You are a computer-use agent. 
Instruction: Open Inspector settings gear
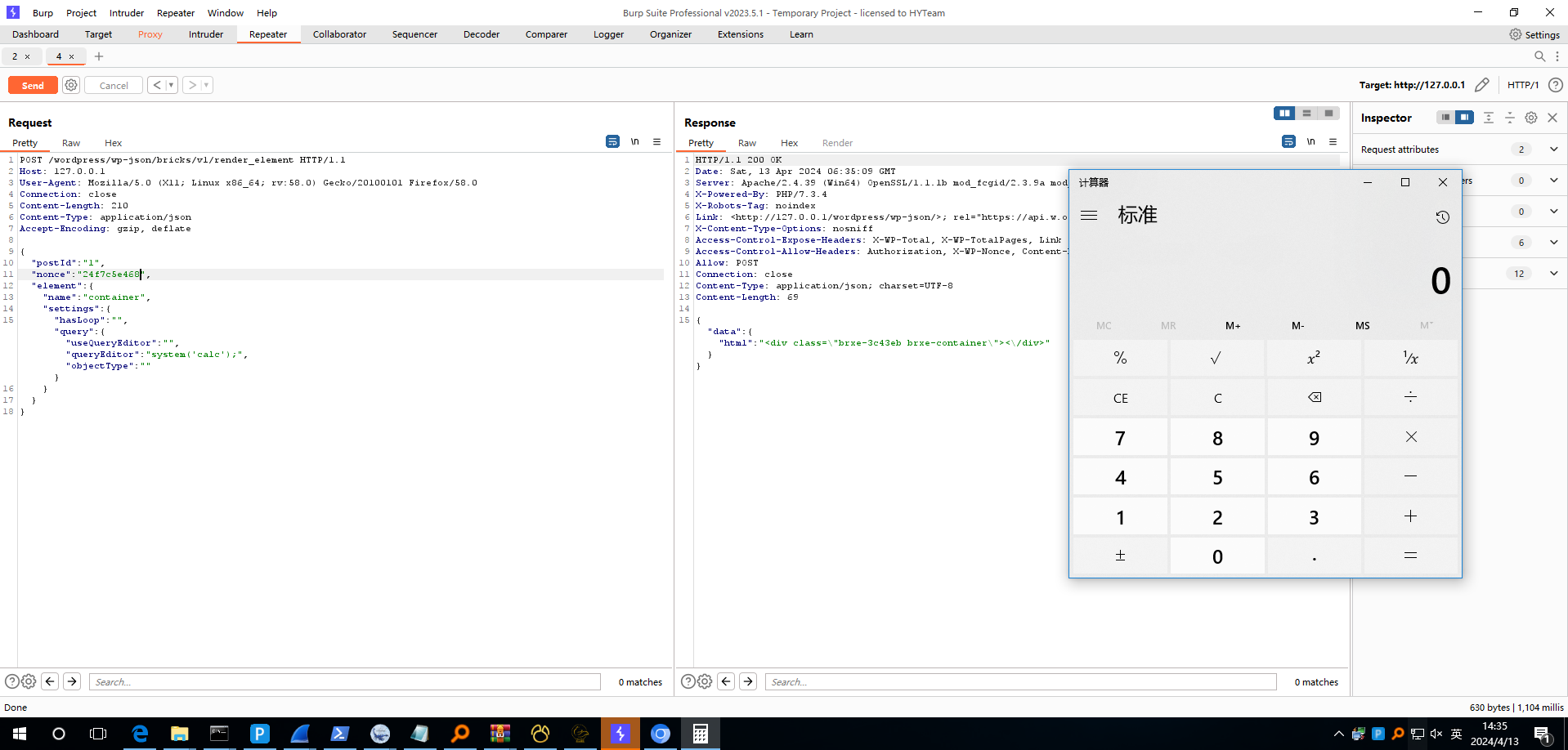coord(1531,118)
